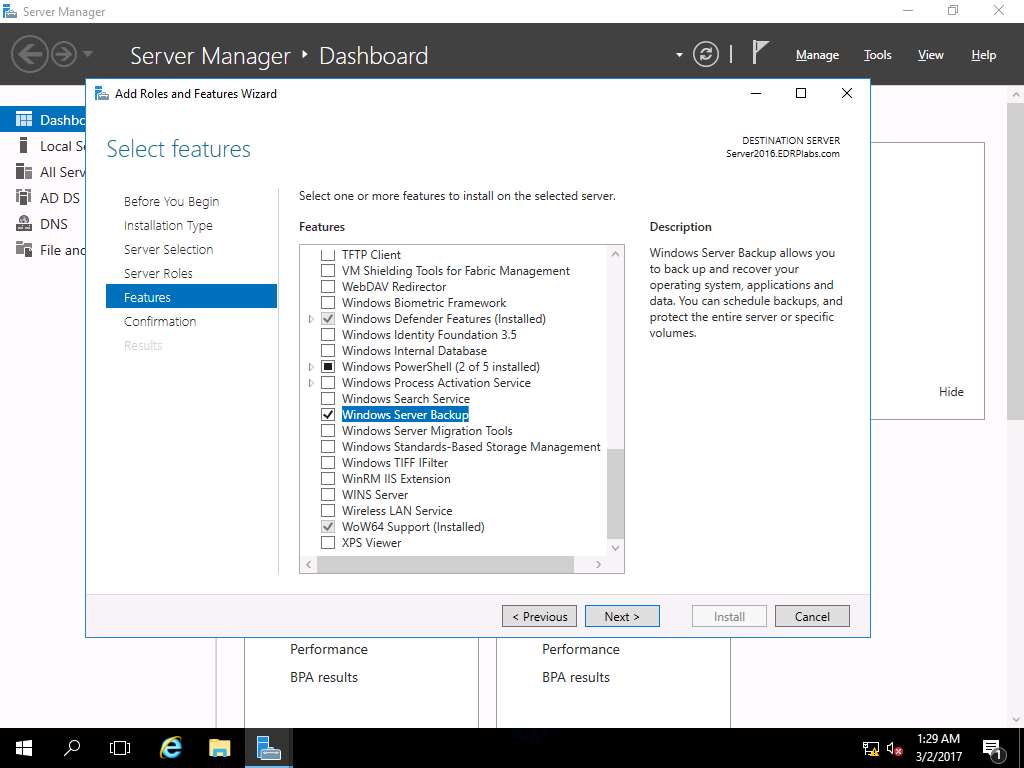This screenshot has height=768, width=1024.
Task: Click the Server Manager forward arrow
Action: 64,54
